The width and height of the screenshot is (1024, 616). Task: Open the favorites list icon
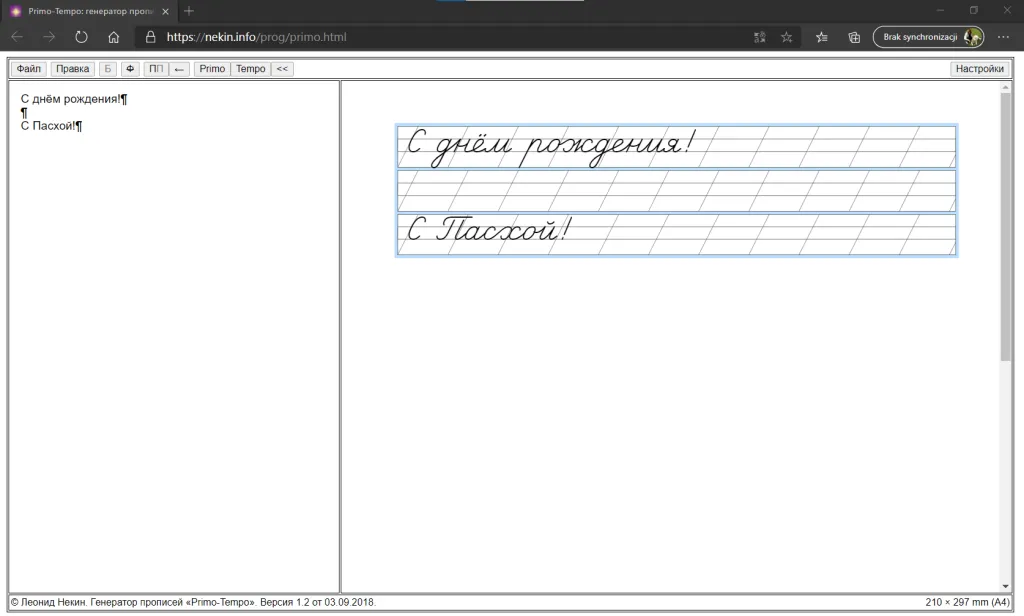point(822,37)
